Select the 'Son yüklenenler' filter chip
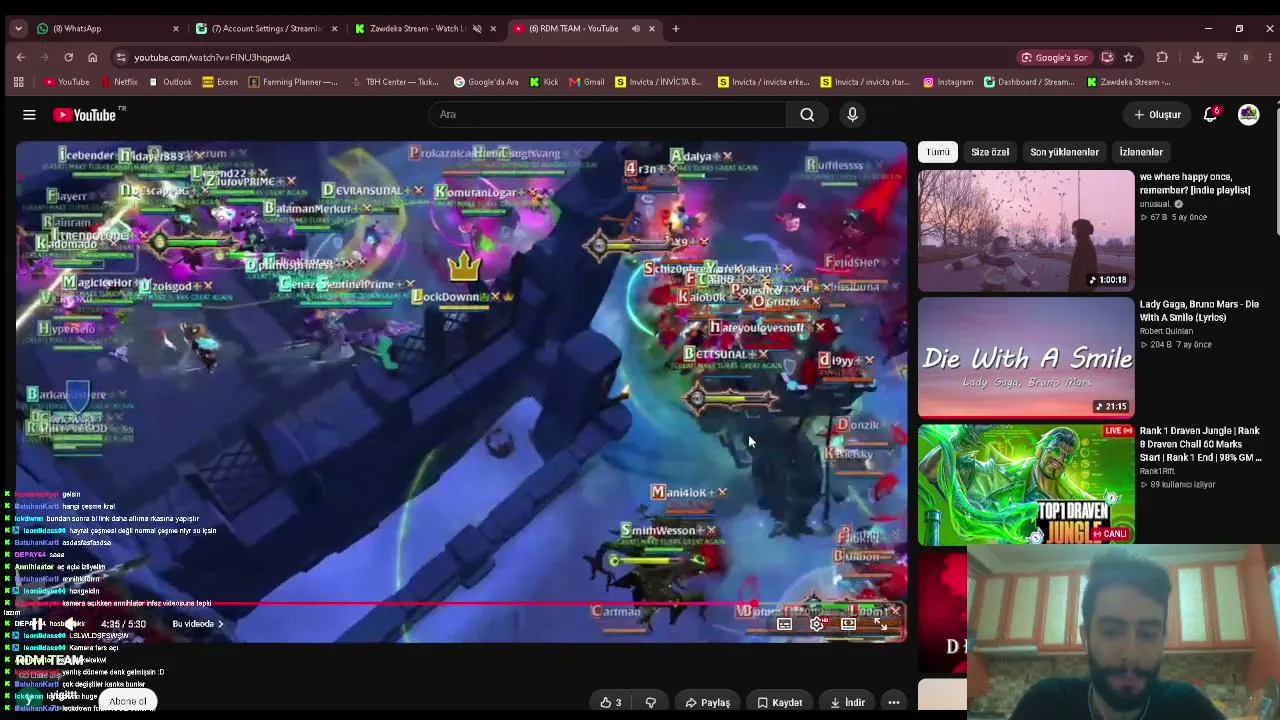 coord(1064,152)
